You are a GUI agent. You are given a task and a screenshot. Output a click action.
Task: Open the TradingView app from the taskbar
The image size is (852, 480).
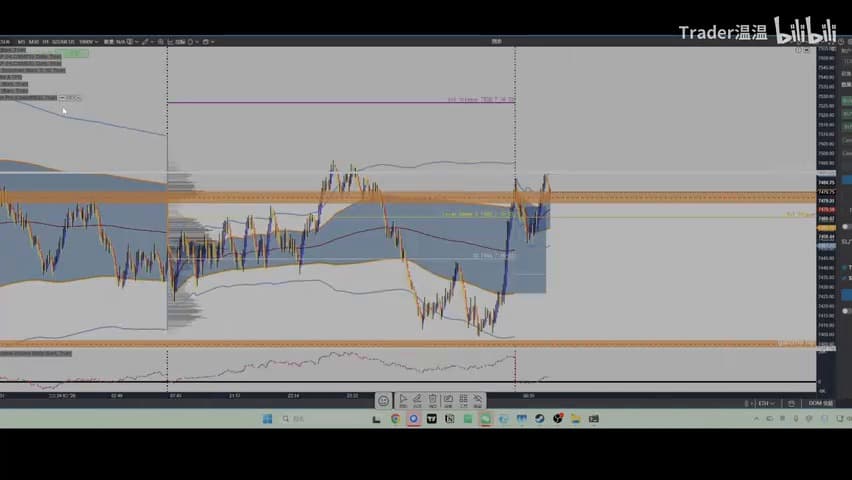(431, 419)
